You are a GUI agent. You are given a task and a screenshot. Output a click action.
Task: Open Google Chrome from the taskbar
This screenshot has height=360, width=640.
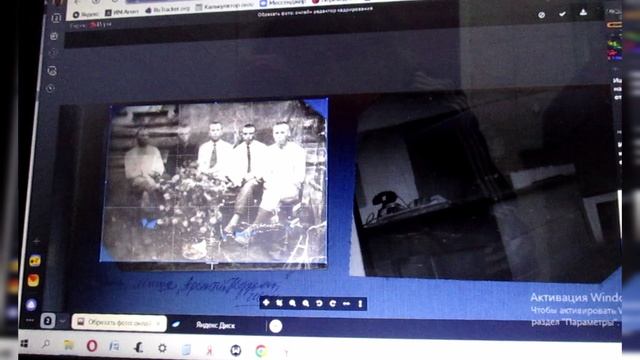point(261,351)
